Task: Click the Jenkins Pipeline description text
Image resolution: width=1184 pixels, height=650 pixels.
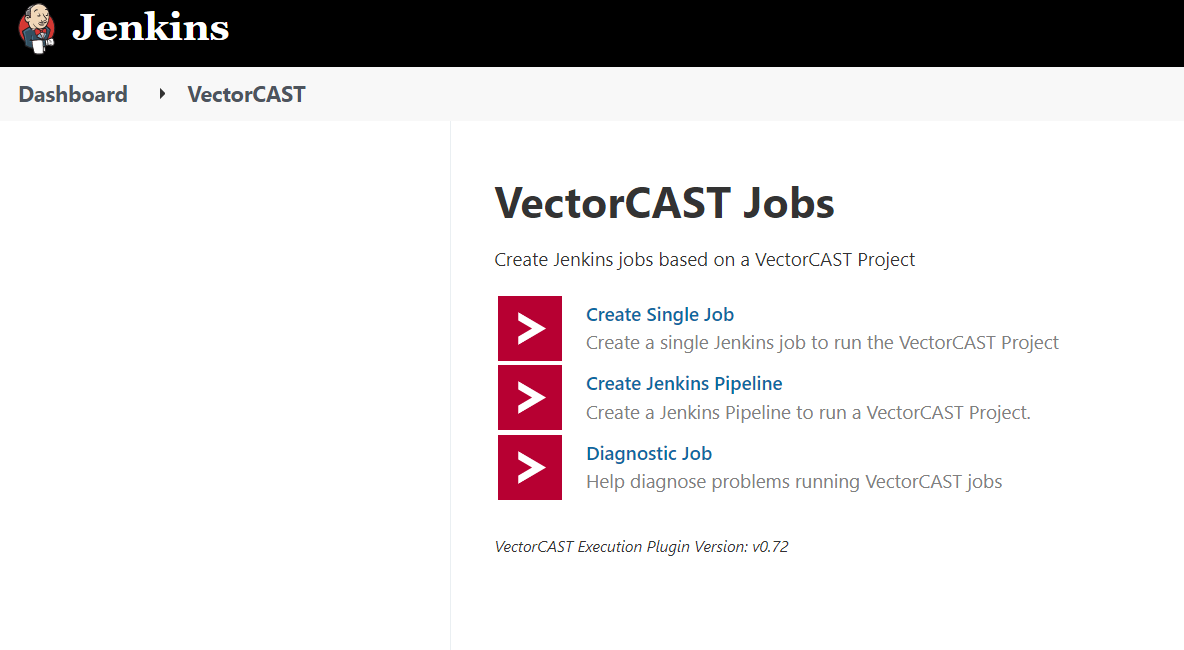Action: (x=808, y=412)
